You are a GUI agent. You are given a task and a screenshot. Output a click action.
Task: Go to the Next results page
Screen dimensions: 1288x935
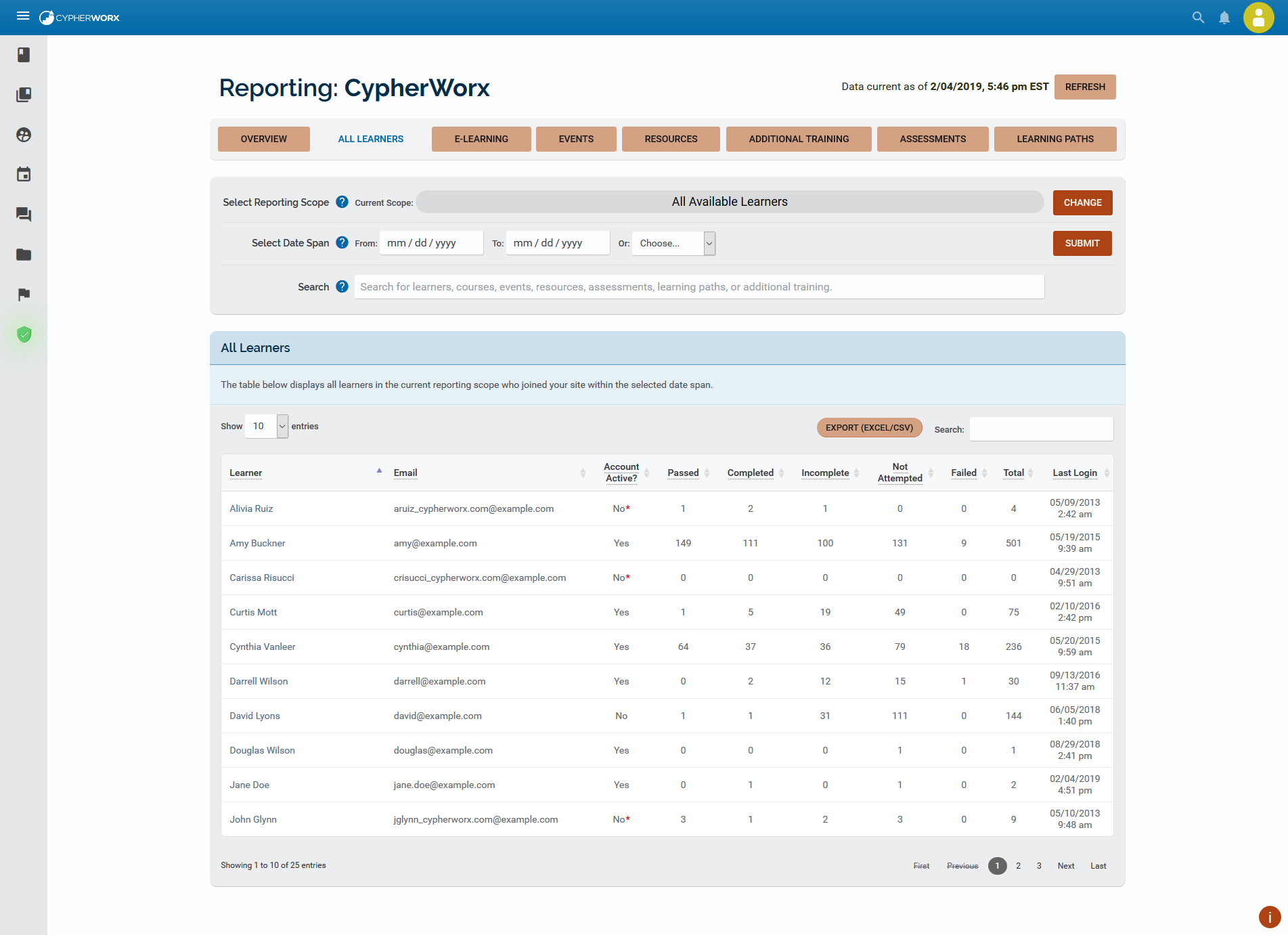[1066, 865]
